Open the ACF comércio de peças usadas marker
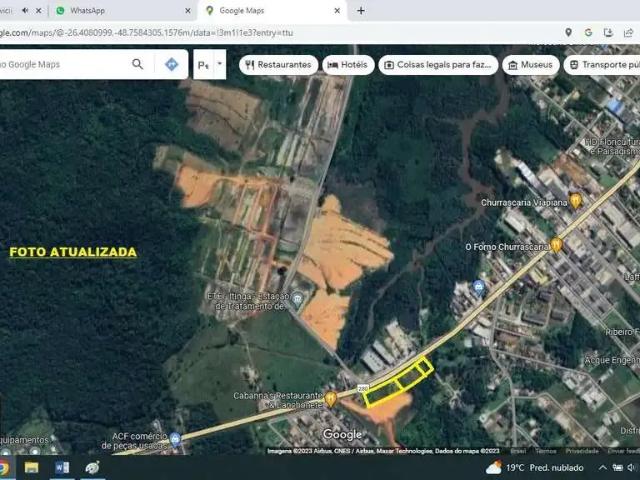Viewport: 640px width, 480px height. click(x=176, y=439)
